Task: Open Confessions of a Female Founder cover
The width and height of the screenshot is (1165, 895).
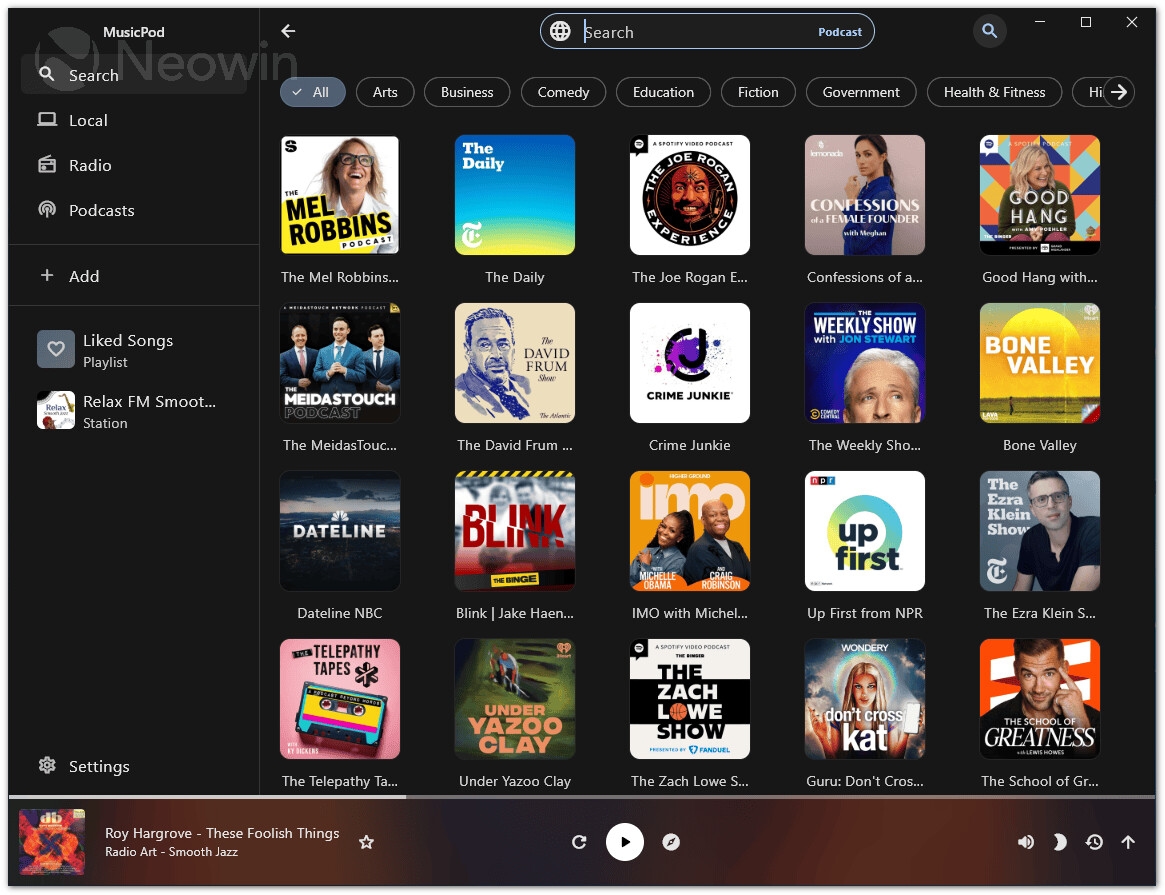Action: [865, 195]
